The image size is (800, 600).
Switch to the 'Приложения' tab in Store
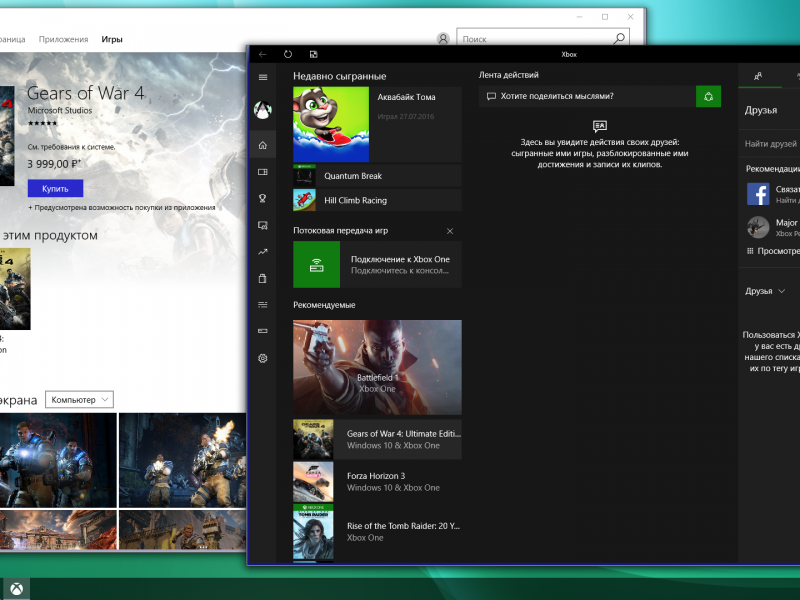[x=63, y=39]
